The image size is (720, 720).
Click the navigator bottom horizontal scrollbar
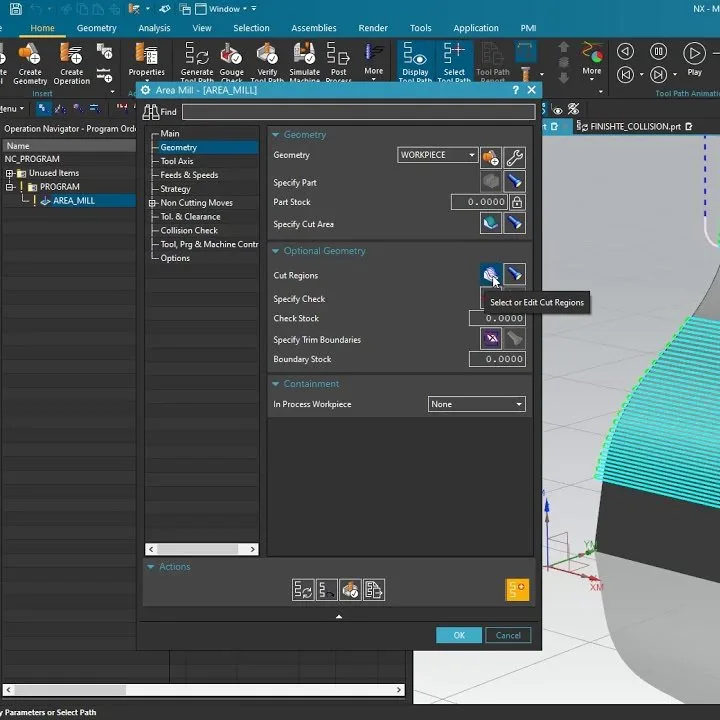(203, 690)
